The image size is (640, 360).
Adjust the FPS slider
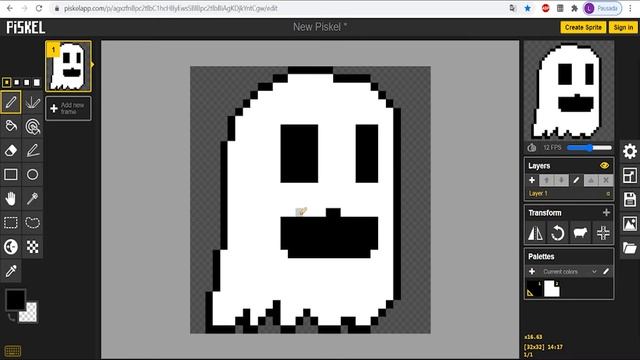click(589, 147)
